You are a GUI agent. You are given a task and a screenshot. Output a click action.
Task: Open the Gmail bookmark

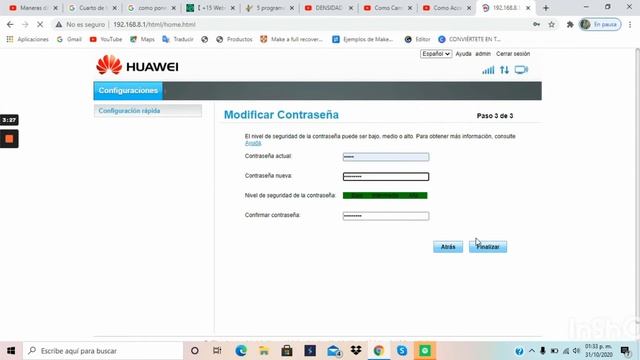[69, 39]
